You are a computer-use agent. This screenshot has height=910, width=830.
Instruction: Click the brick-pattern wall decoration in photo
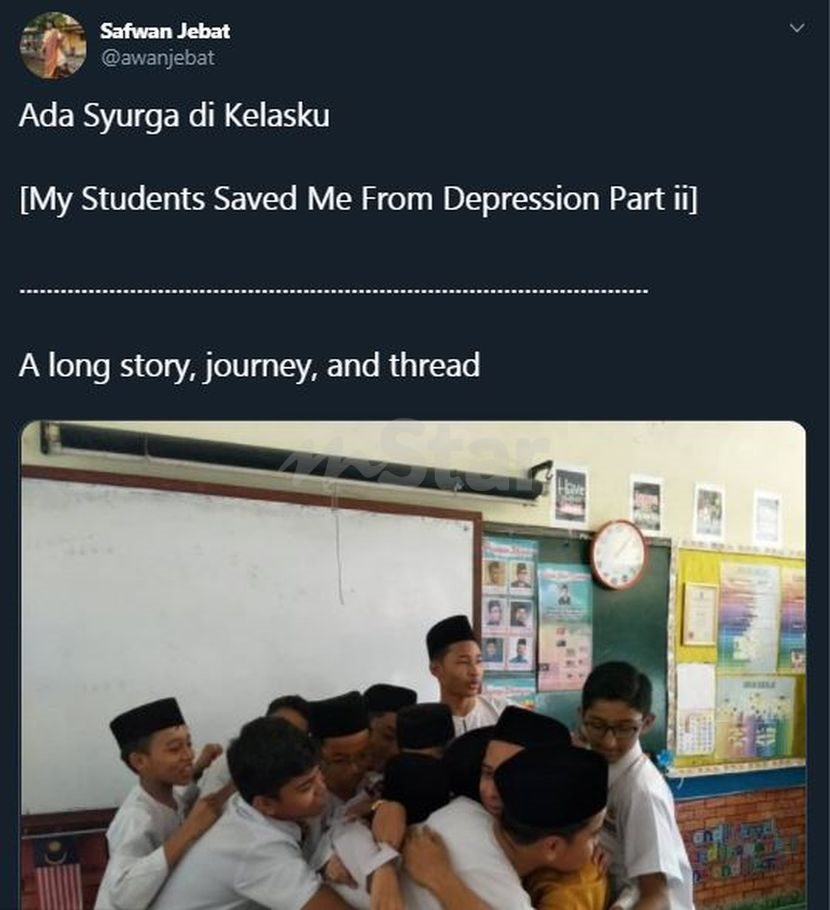(x=743, y=842)
